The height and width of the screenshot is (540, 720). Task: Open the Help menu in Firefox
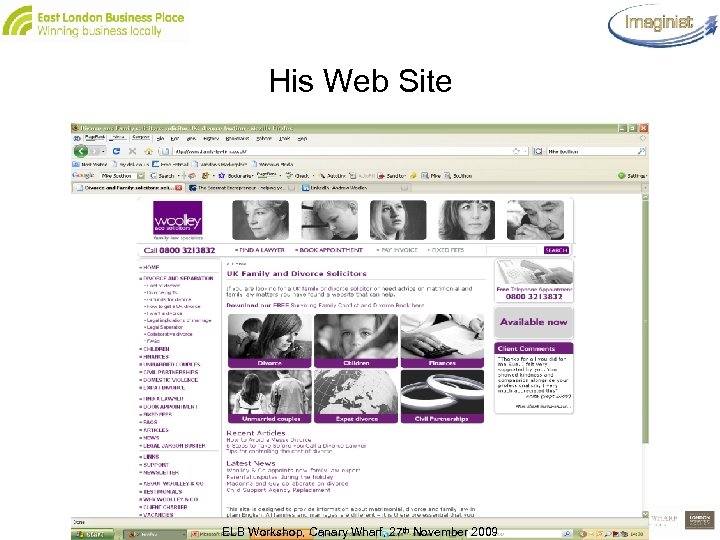pyautogui.click(x=302, y=138)
